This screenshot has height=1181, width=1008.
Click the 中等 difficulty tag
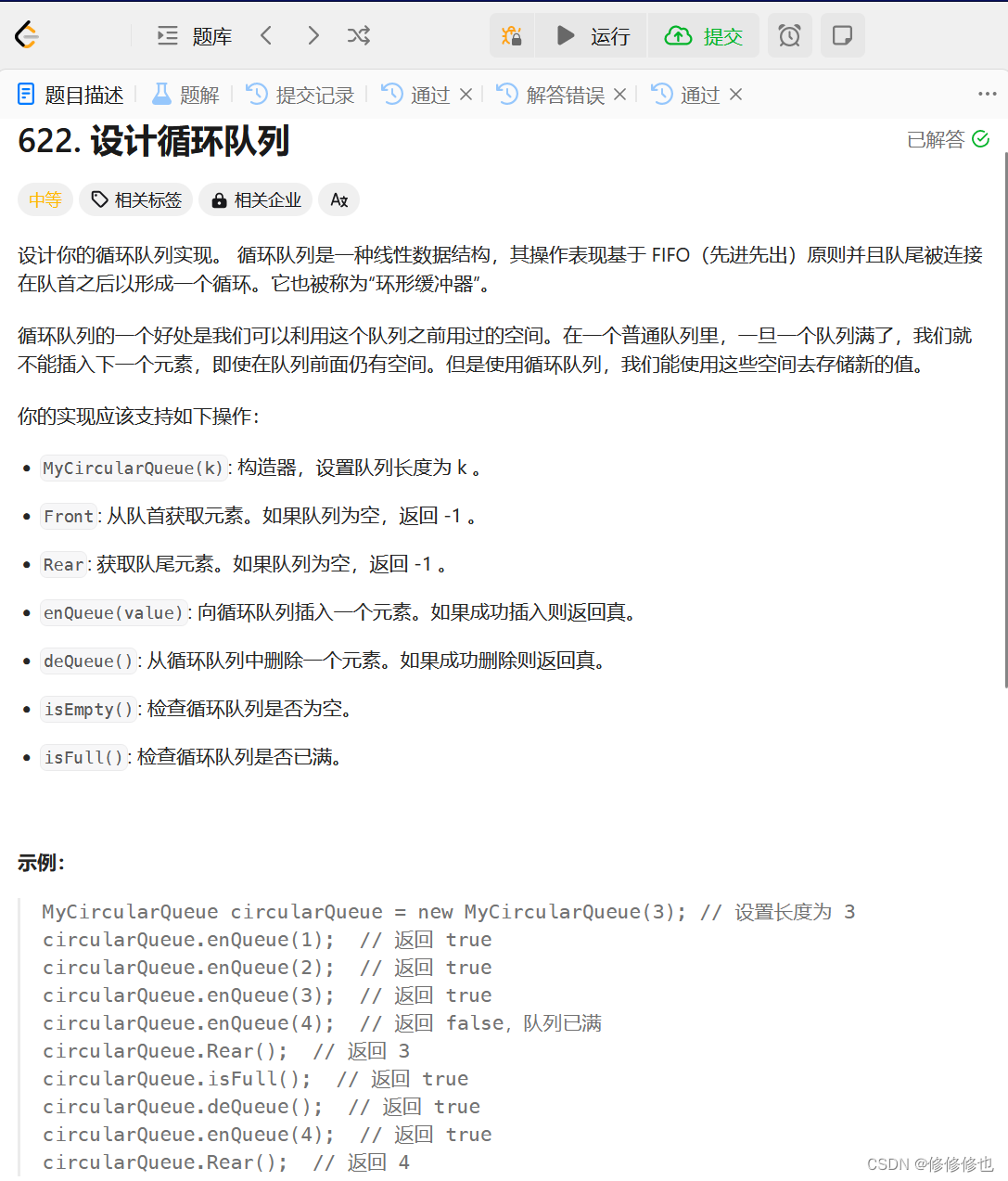tap(45, 199)
